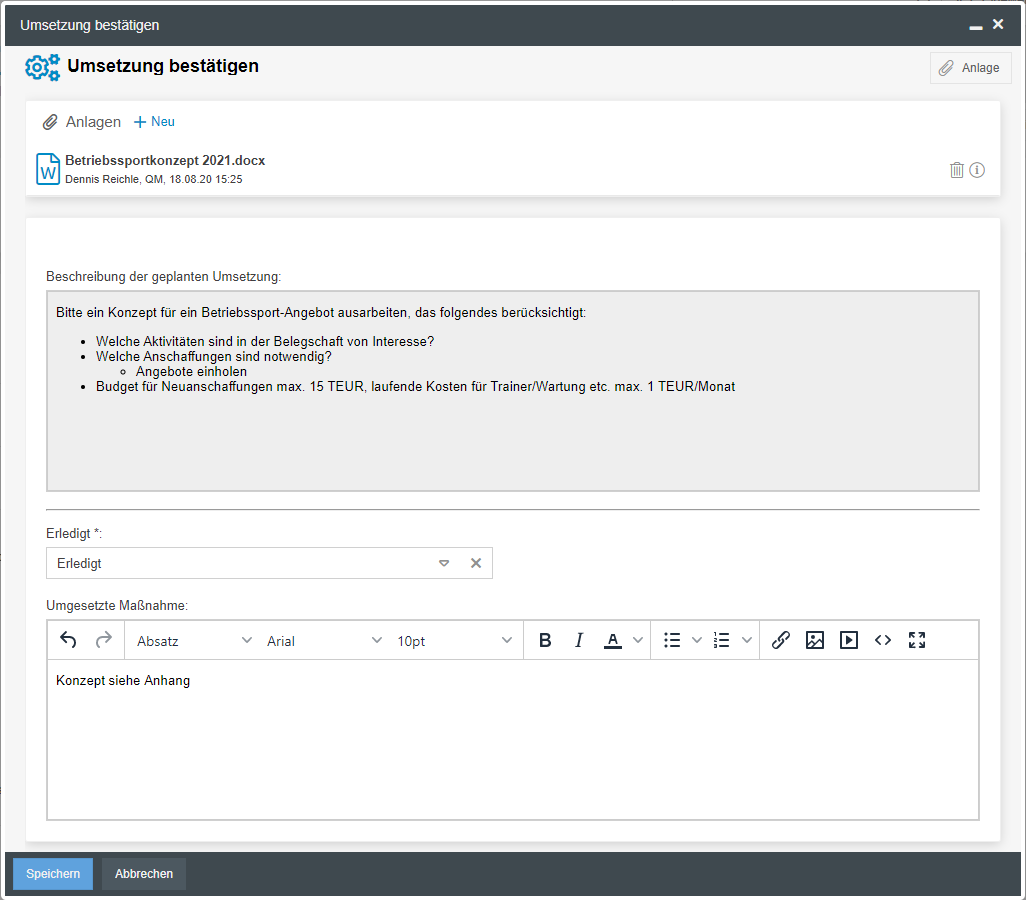
Task: Insert an image into the editor
Action: (x=815, y=641)
